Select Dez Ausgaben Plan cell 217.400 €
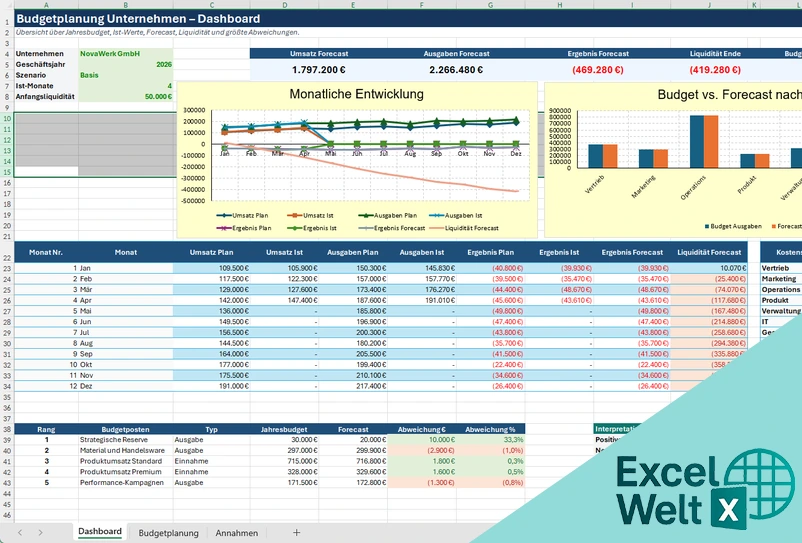The height and width of the screenshot is (543, 802). (x=353, y=386)
